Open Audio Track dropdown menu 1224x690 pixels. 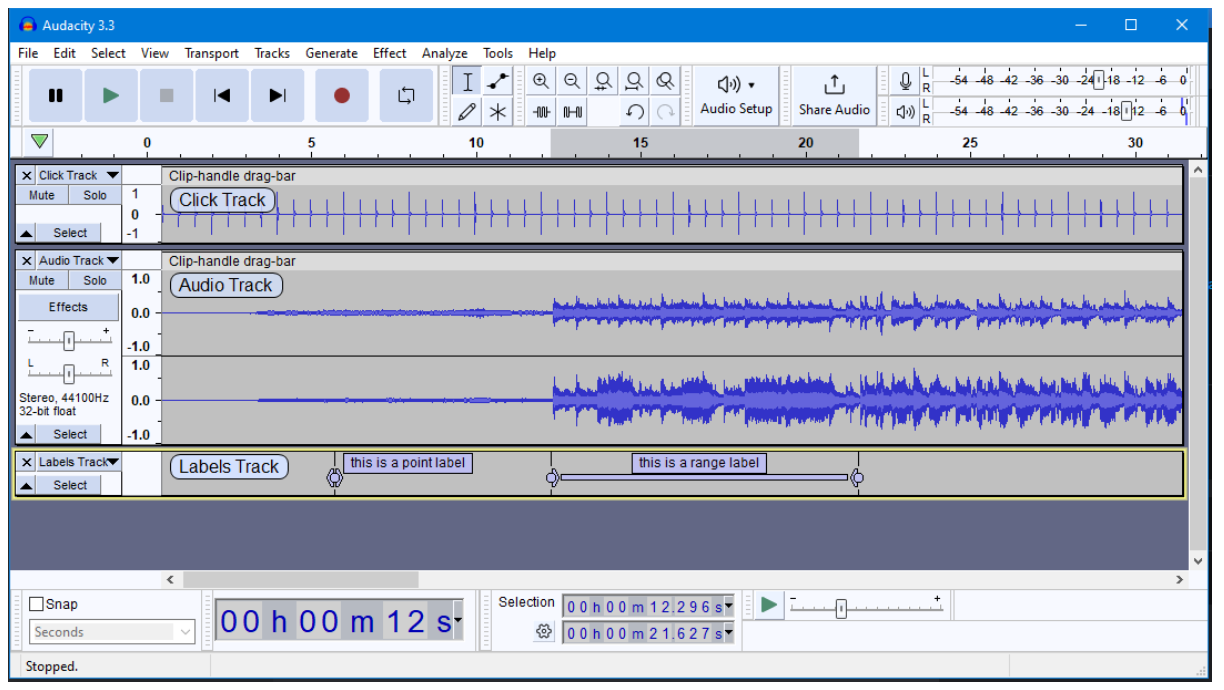click(78, 261)
